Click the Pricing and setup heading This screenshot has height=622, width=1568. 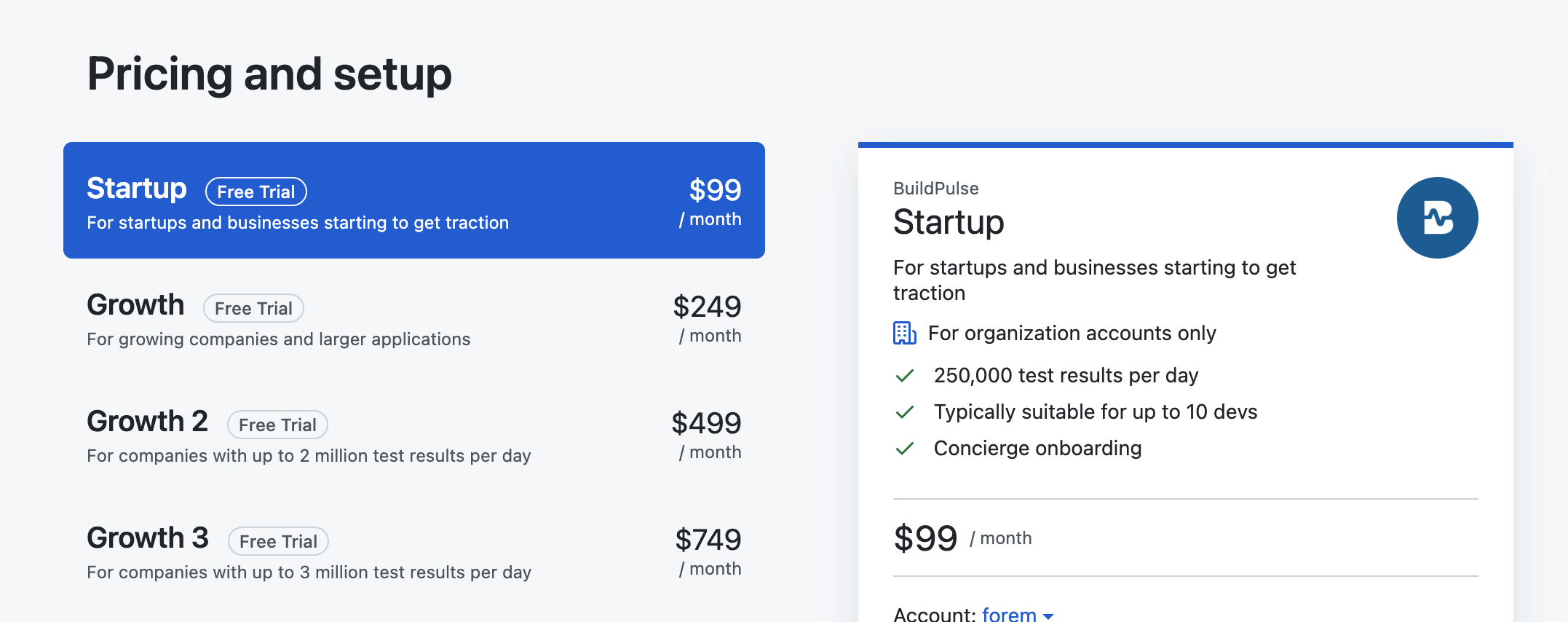click(x=269, y=74)
